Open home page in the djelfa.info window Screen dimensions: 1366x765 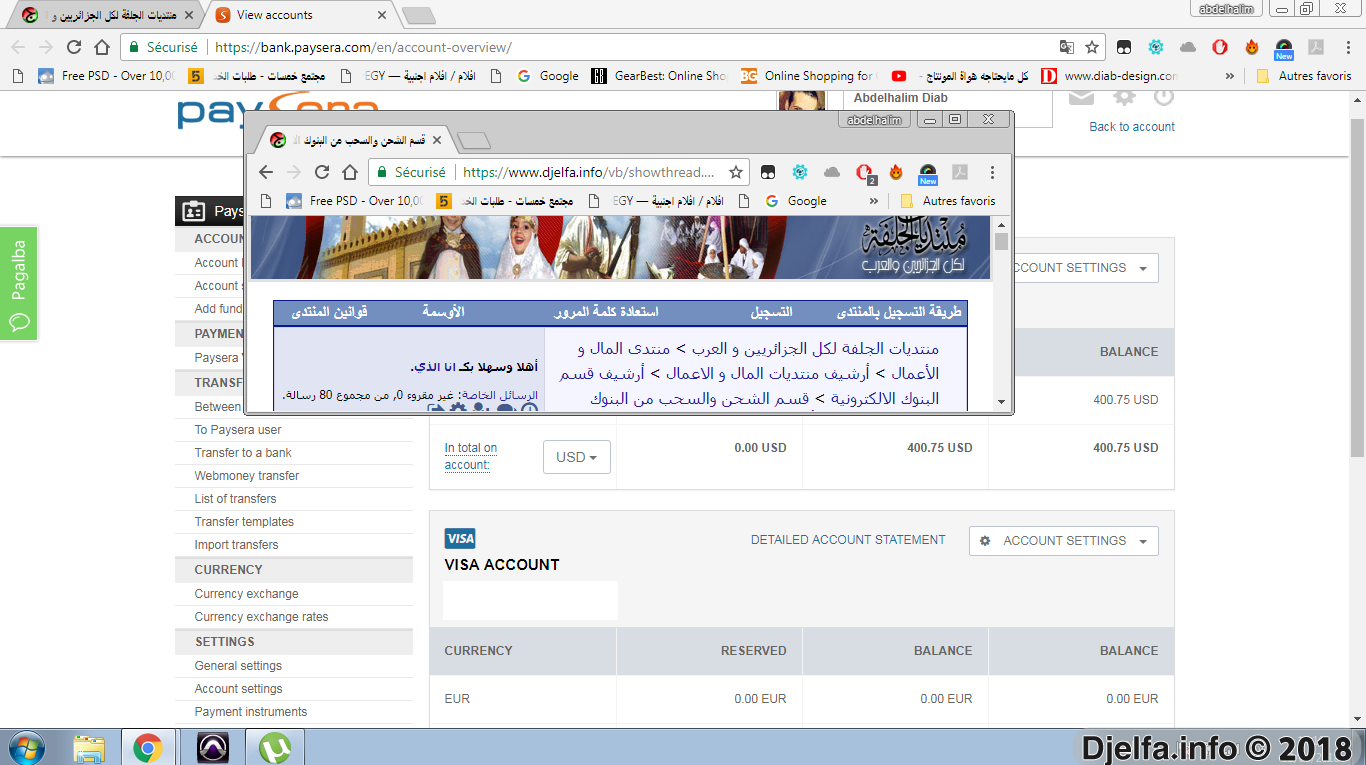pos(350,172)
